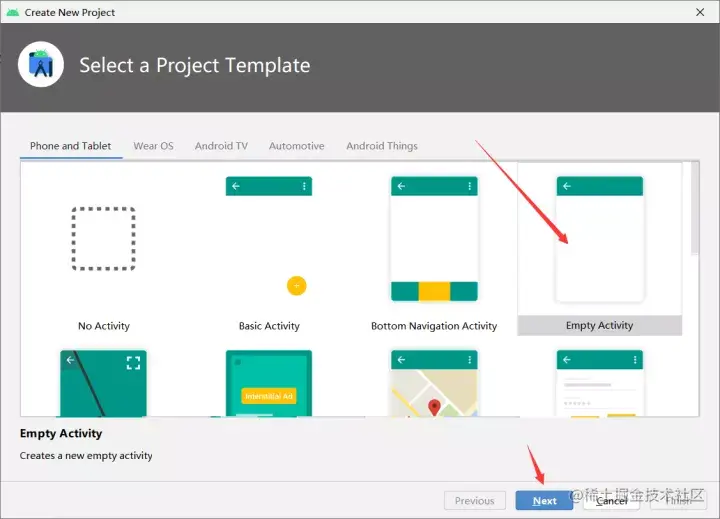This screenshot has width=720, height=519.
Task: Click the Android icon in title bar
Action: (13, 12)
